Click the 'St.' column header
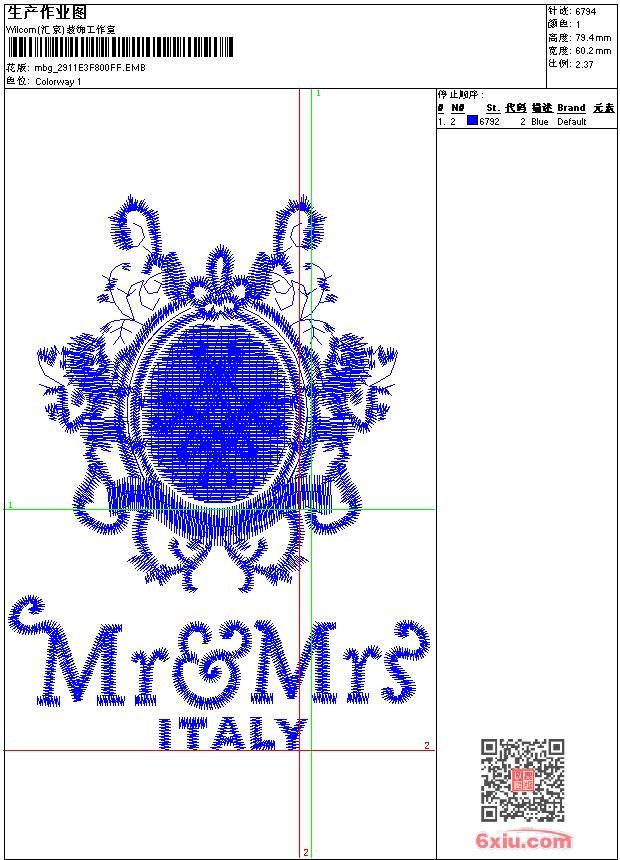The width and height of the screenshot is (620, 860). (x=493, y=108)
